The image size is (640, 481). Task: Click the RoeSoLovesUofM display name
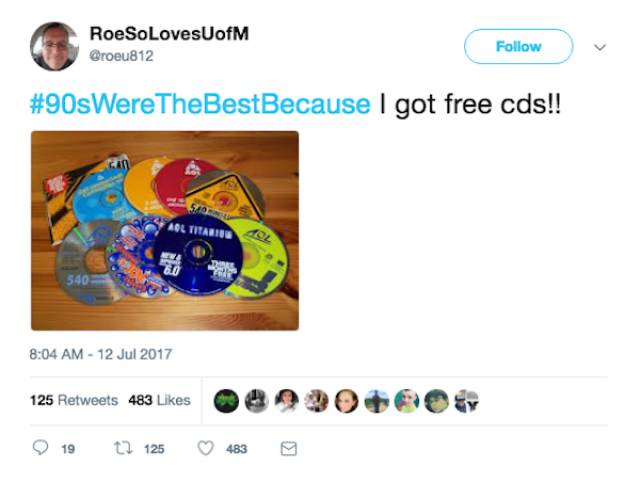point(169,33)
